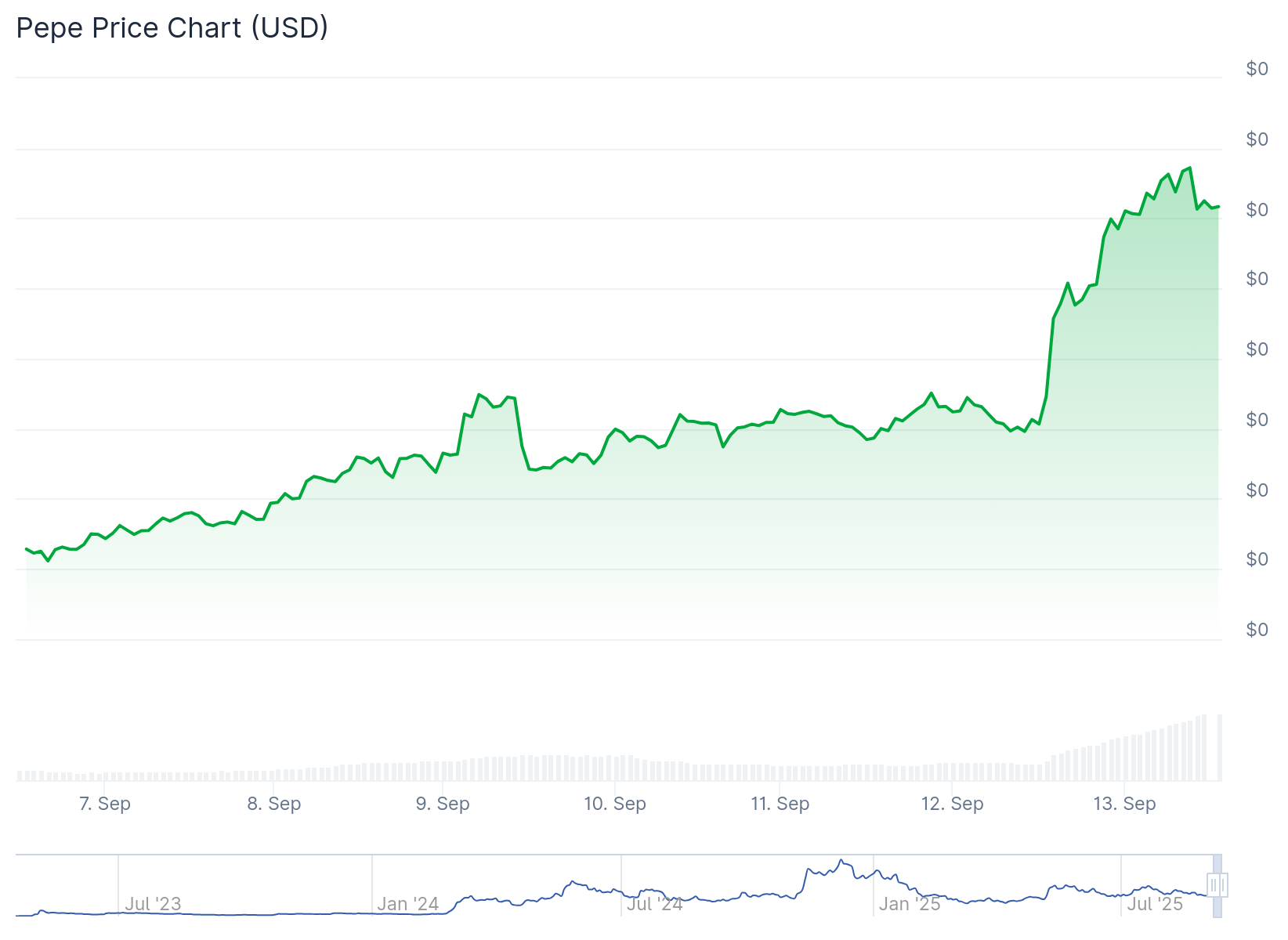
Task: Click the lowest dip near 7. Sep
Action: point(48,562)
